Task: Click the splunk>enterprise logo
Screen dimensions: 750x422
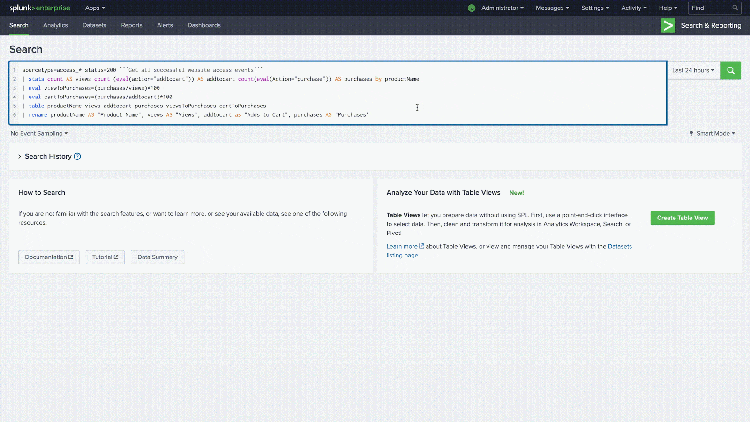Action: tap(38, 7)
